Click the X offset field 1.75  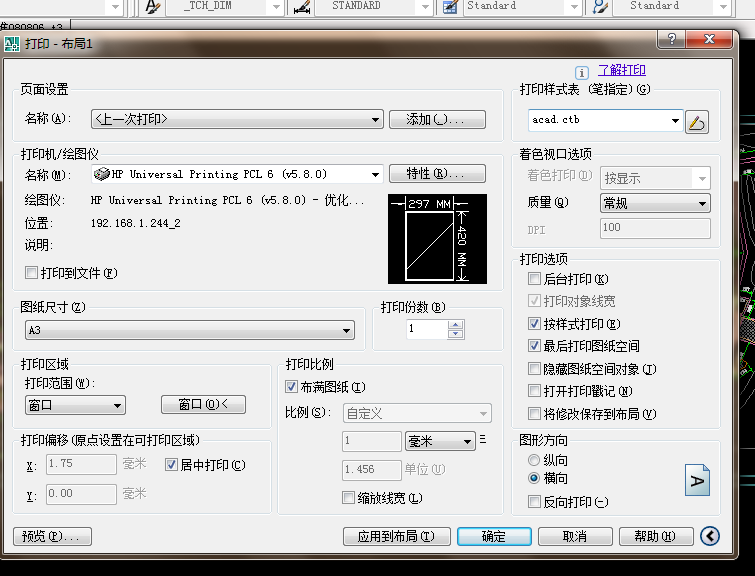click(x=81, y=464)
